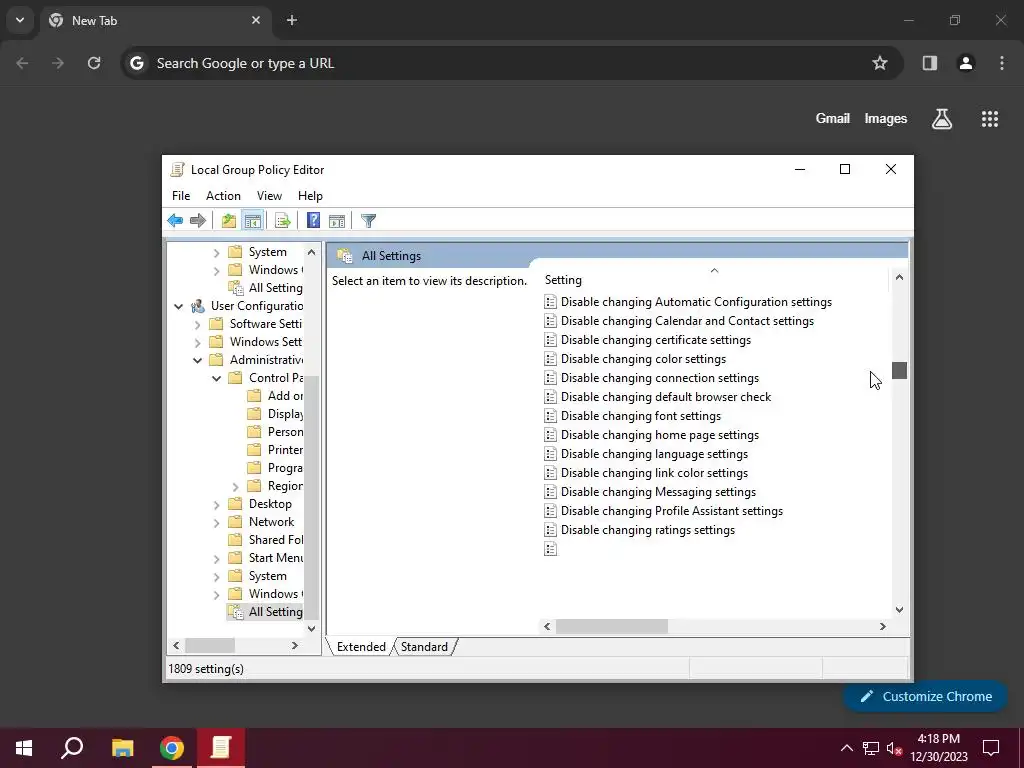Open the View menu
Screen dimensions: 1024x768
pyautogui.click(x=269, y=196)
